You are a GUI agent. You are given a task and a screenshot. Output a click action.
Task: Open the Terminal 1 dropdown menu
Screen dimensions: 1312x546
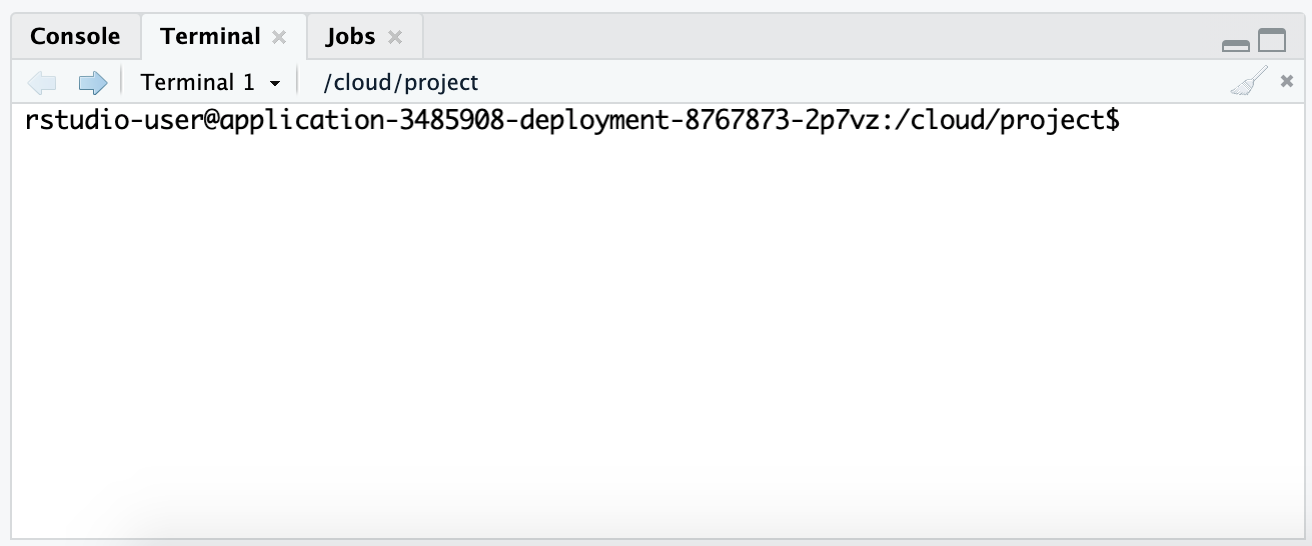coord(210,82)
